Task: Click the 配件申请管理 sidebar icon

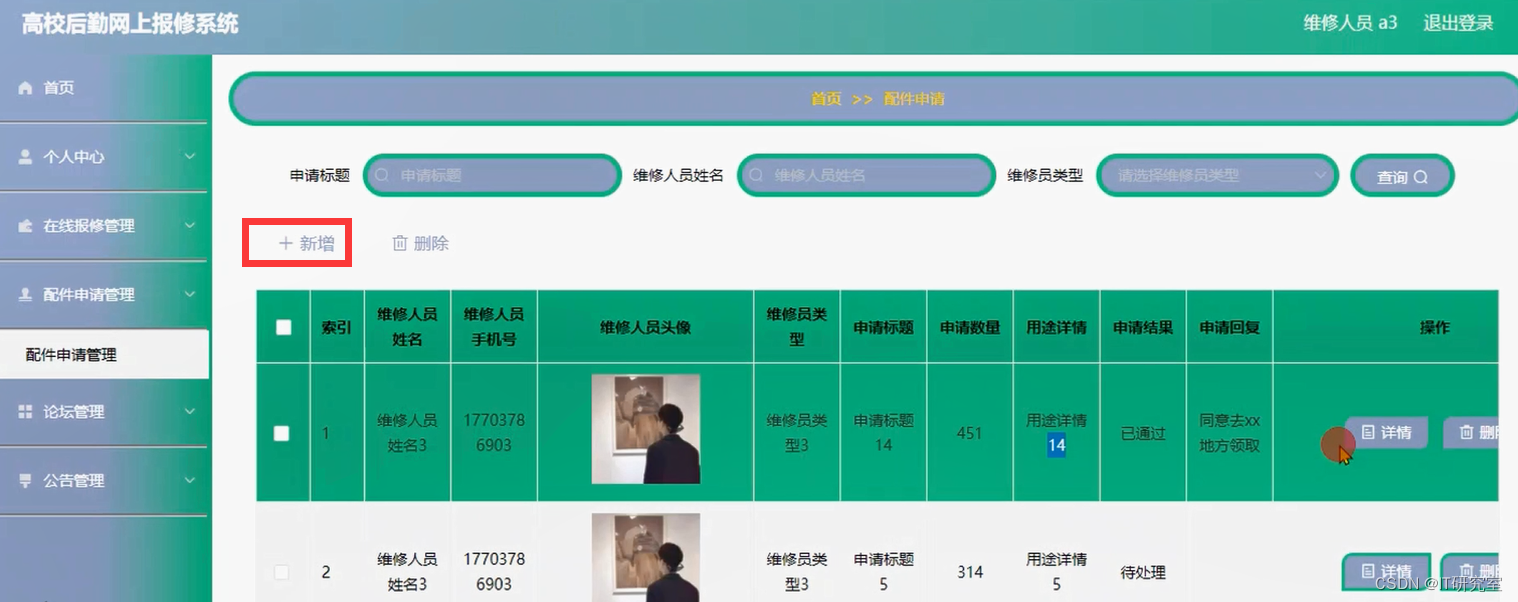Action: point(25,294)
